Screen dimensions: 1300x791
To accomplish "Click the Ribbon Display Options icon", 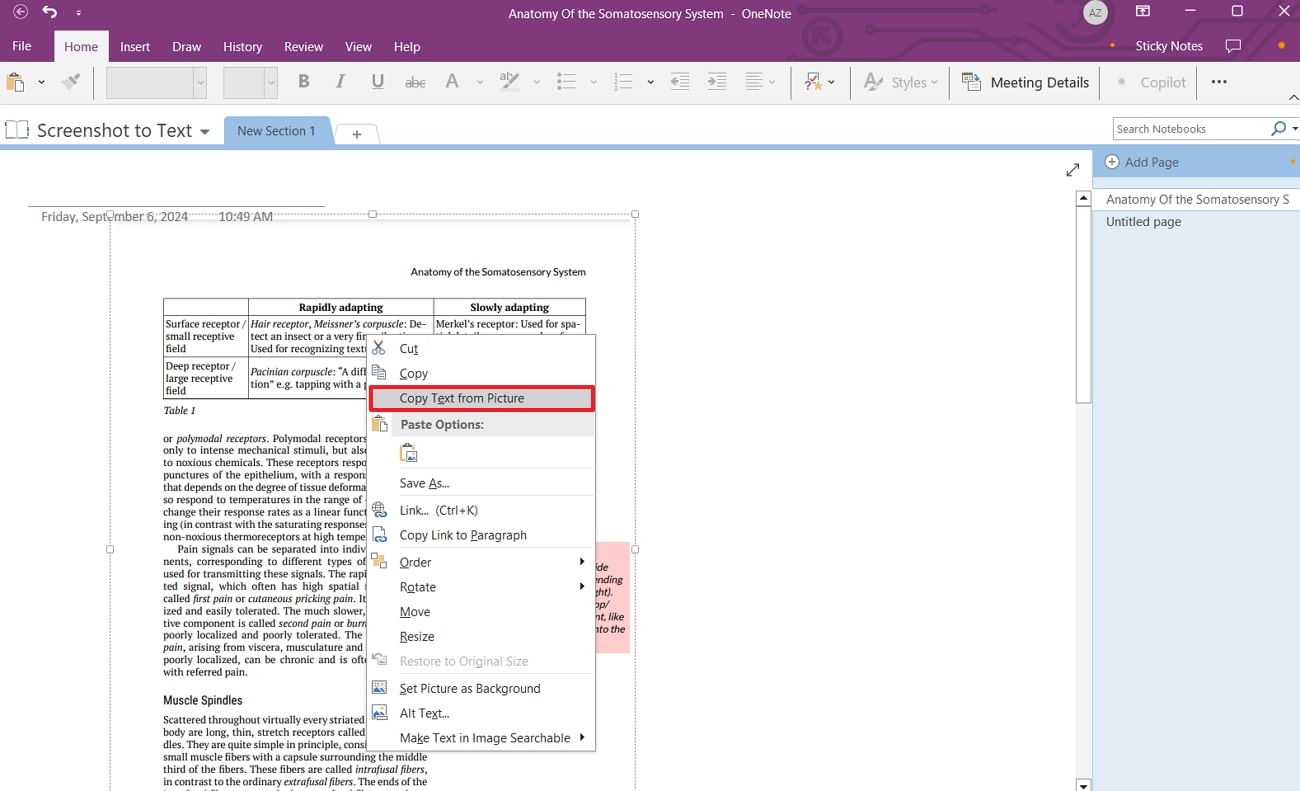I will (1143, 12).
